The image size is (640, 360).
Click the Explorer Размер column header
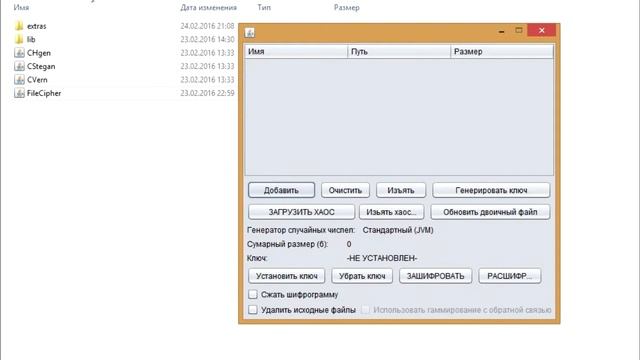point(347,7)
